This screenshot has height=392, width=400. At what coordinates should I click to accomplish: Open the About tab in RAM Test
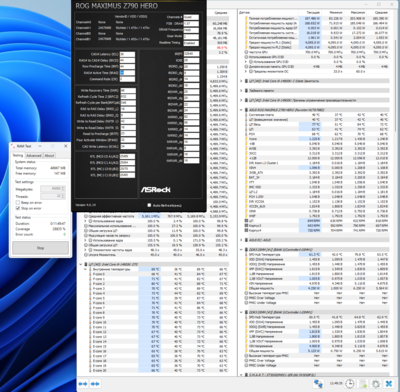click(49, 155)
